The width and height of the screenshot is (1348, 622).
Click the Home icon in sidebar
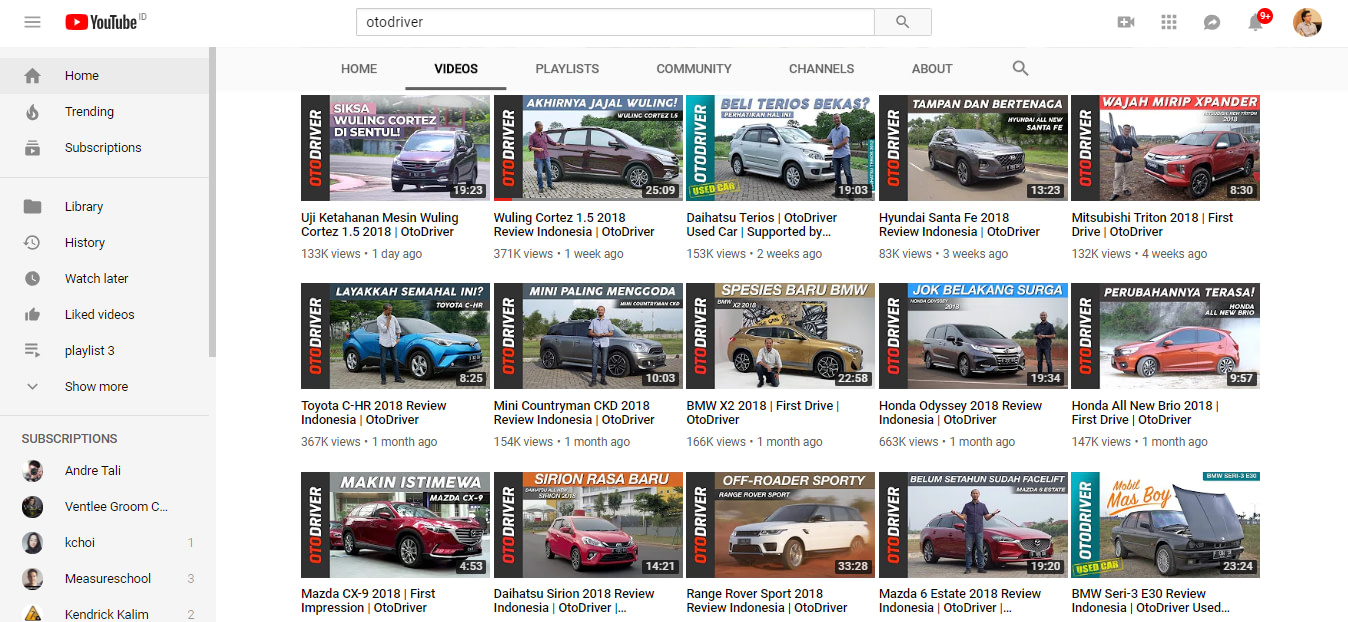pos(33,76)
